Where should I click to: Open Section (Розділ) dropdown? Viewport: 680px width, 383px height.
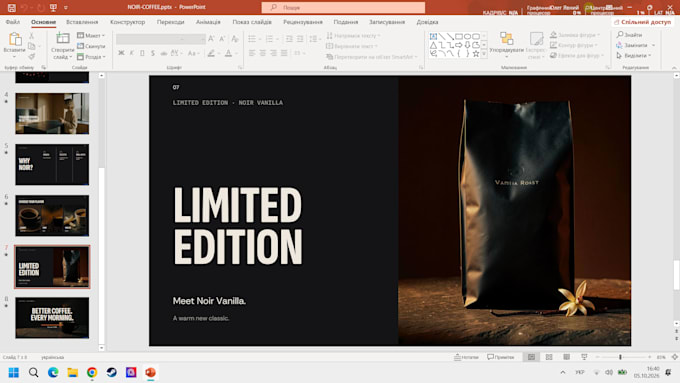91,57
